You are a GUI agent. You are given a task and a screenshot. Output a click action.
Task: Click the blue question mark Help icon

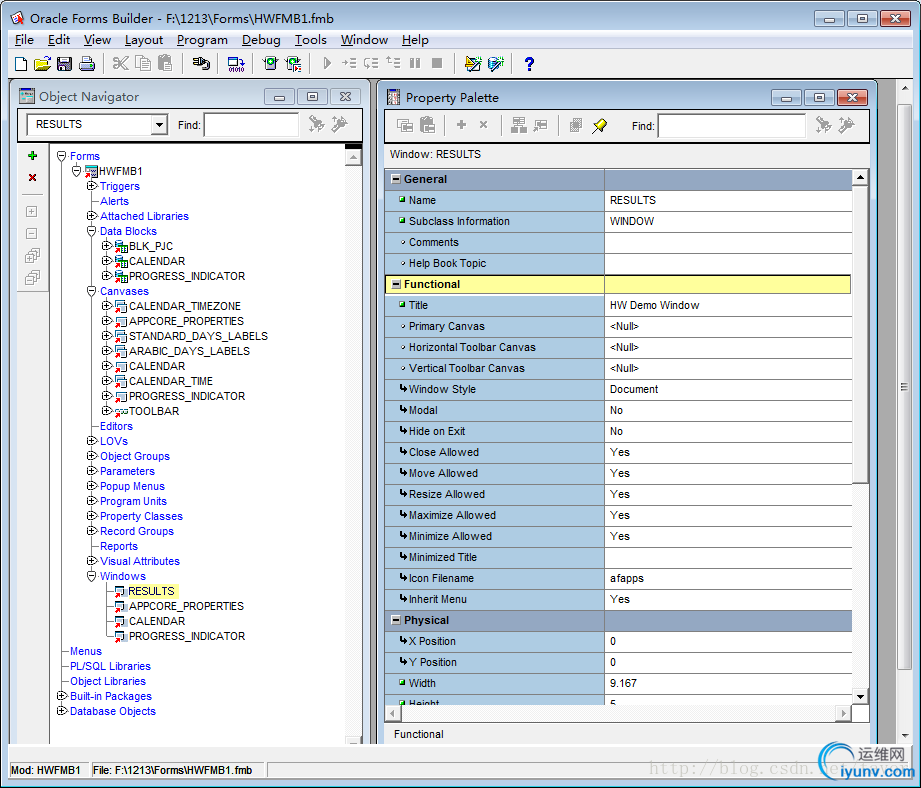click(x=529, y=63)
